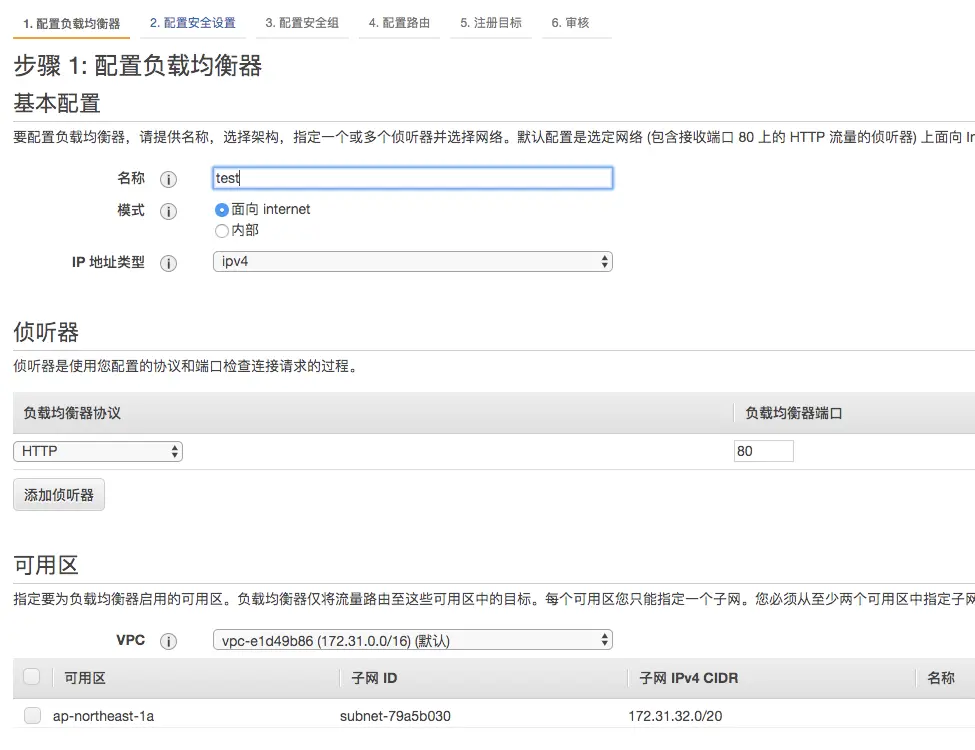Check the ap-northeast-1a availability zone checkbox
975x750 pixels.
tap(32, 715)
